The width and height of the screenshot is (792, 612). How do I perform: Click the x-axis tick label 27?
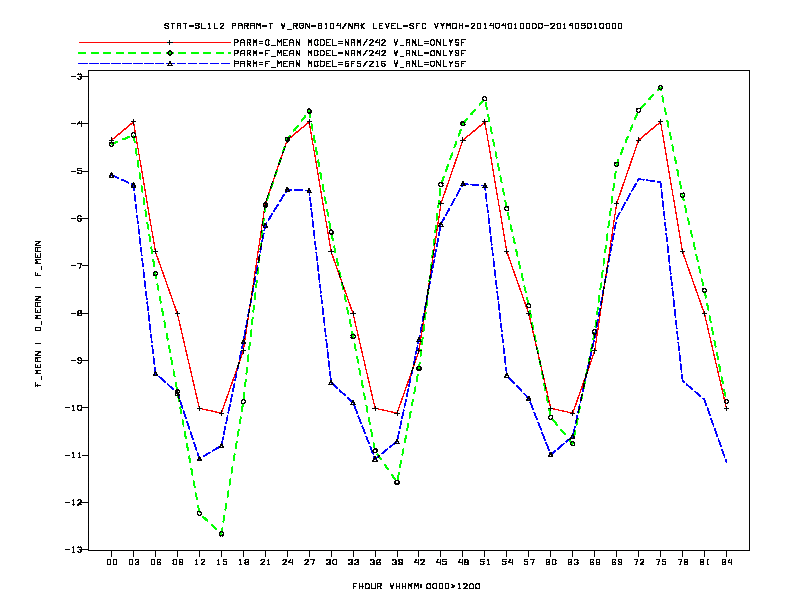[x=309, y=562]
